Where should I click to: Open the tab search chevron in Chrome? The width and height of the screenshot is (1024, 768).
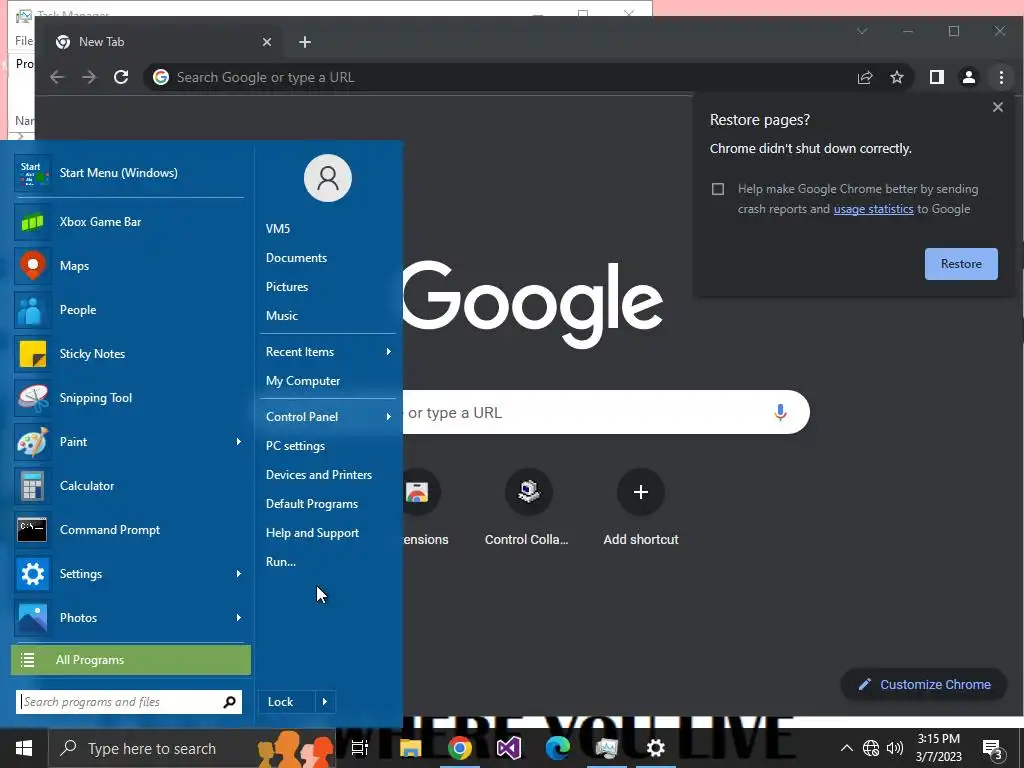(x=862, y=31)
